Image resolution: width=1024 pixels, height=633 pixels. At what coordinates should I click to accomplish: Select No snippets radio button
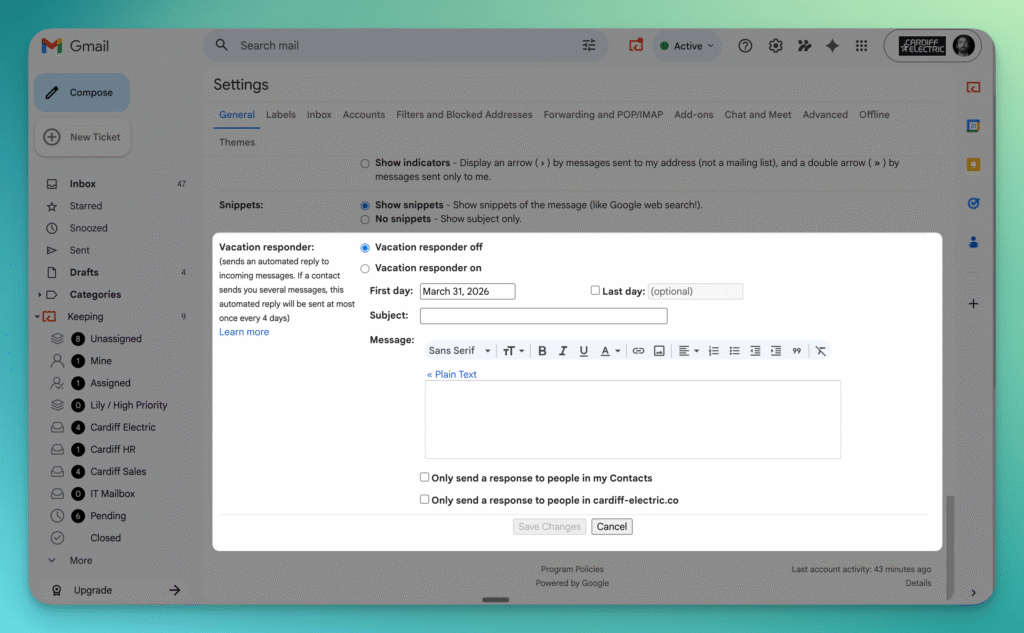click(x=365, y=219)
